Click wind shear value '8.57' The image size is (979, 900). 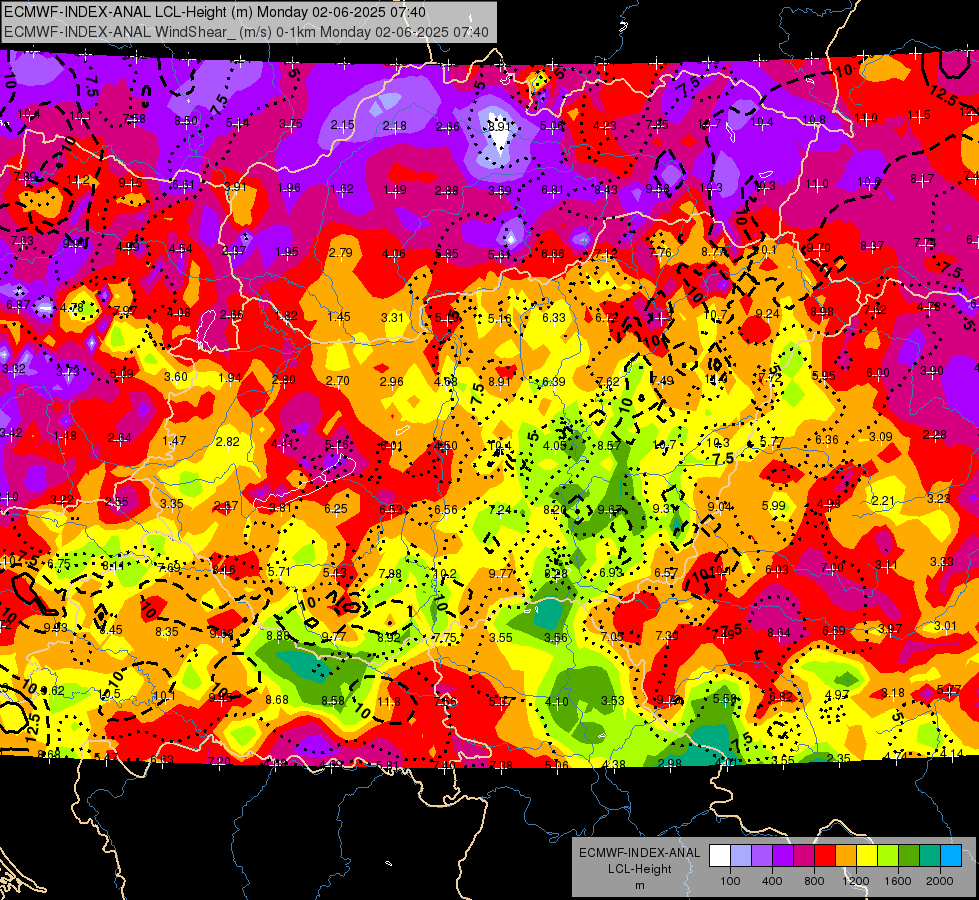609,445
